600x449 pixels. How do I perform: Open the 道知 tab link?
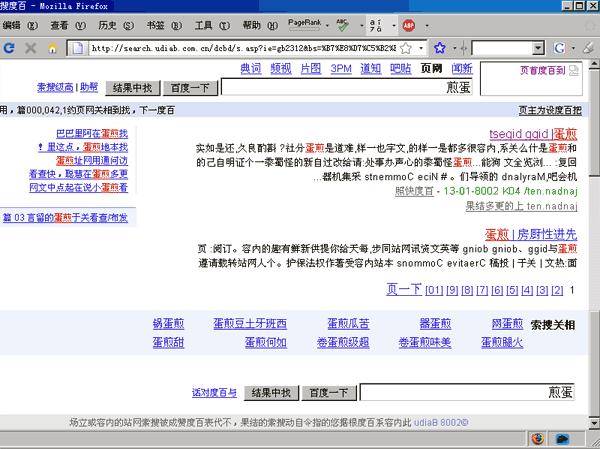coord(371,69)
